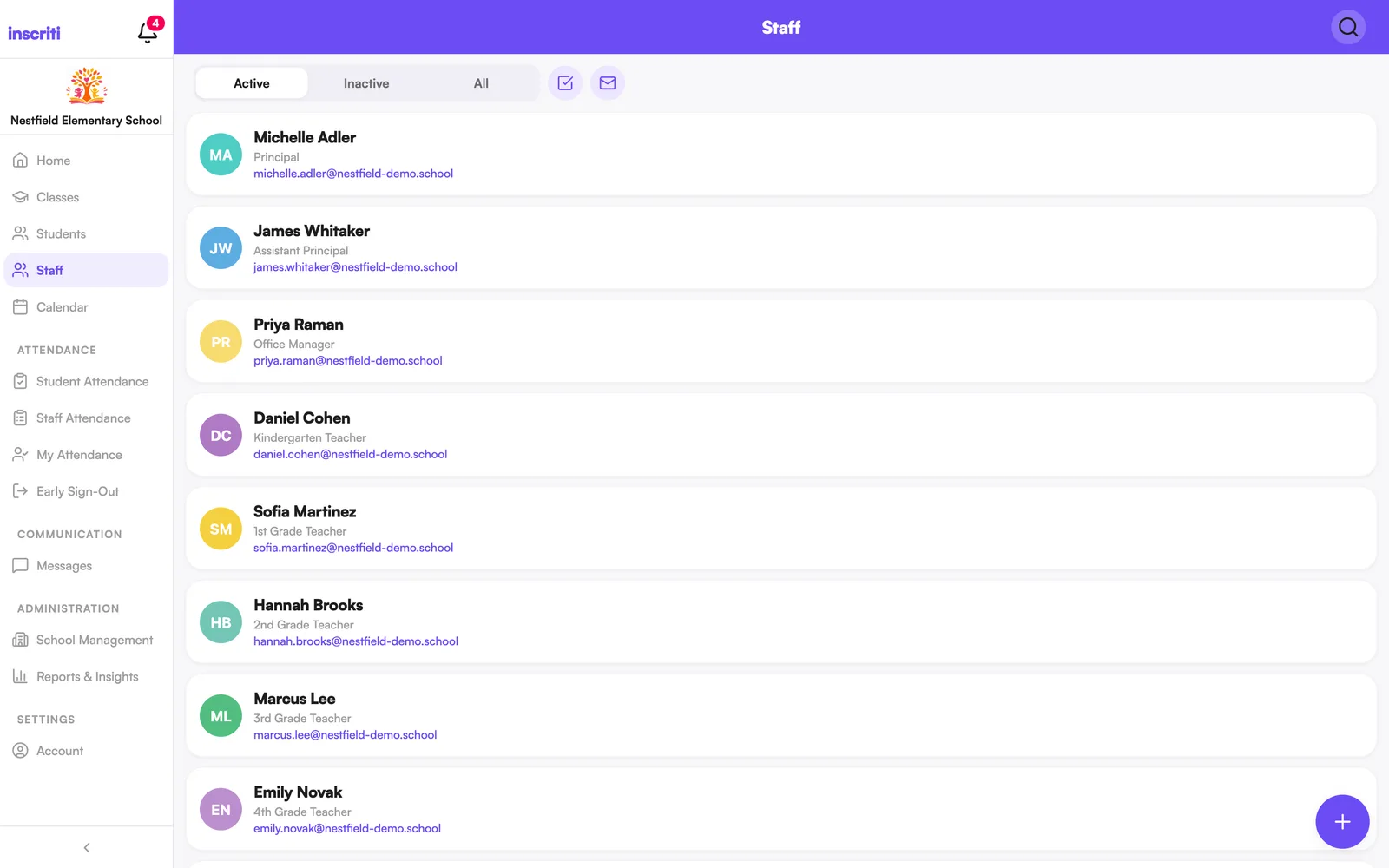Click the select-staff checkbox icon button

pos(565,83)
